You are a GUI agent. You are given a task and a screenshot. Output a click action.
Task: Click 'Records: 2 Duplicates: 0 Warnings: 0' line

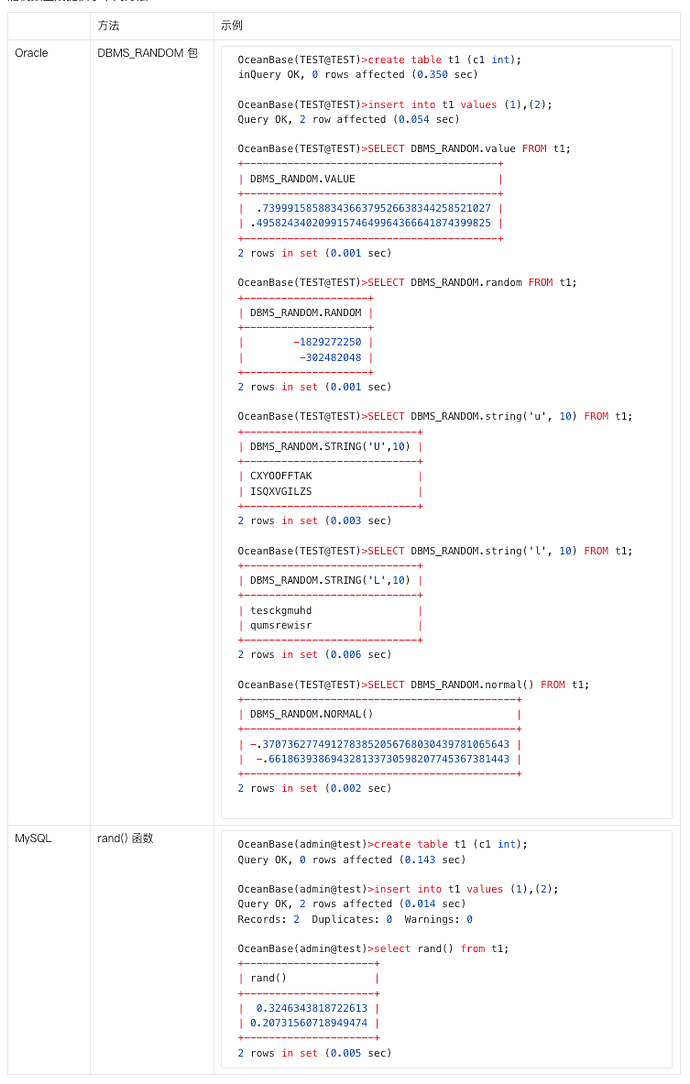[355, 919]
